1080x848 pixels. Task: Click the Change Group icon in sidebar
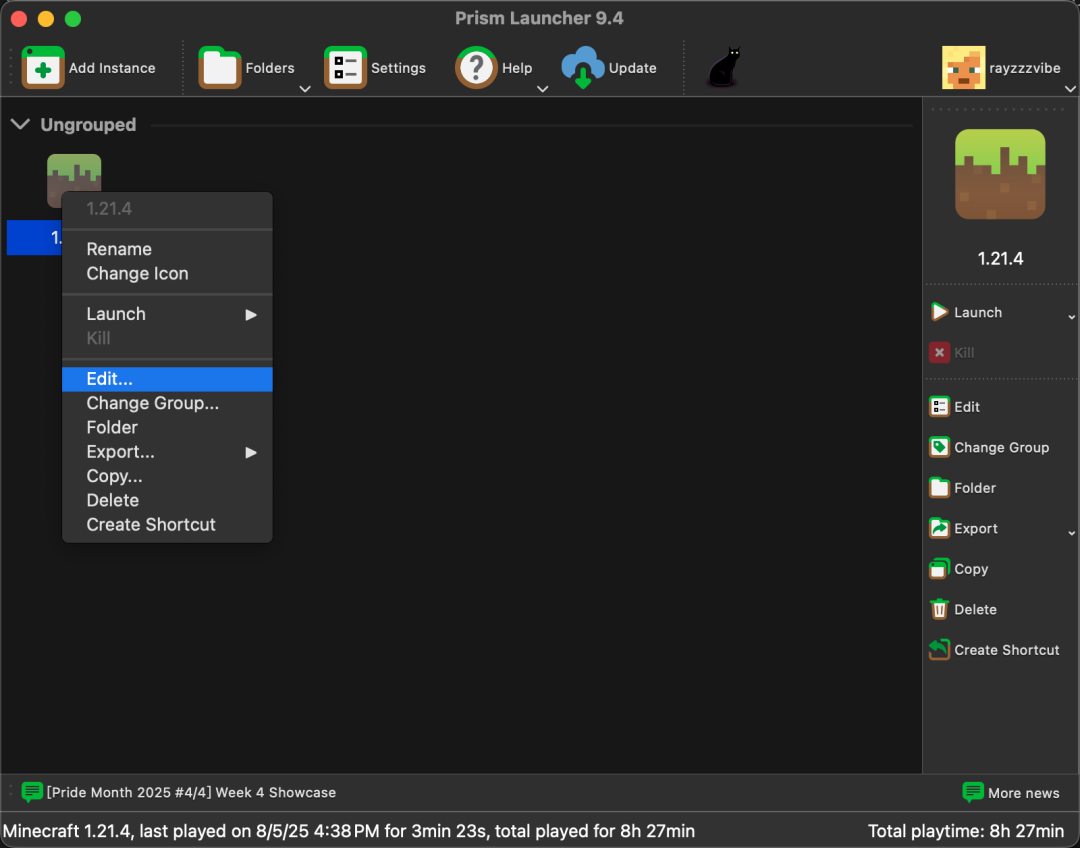939,447
